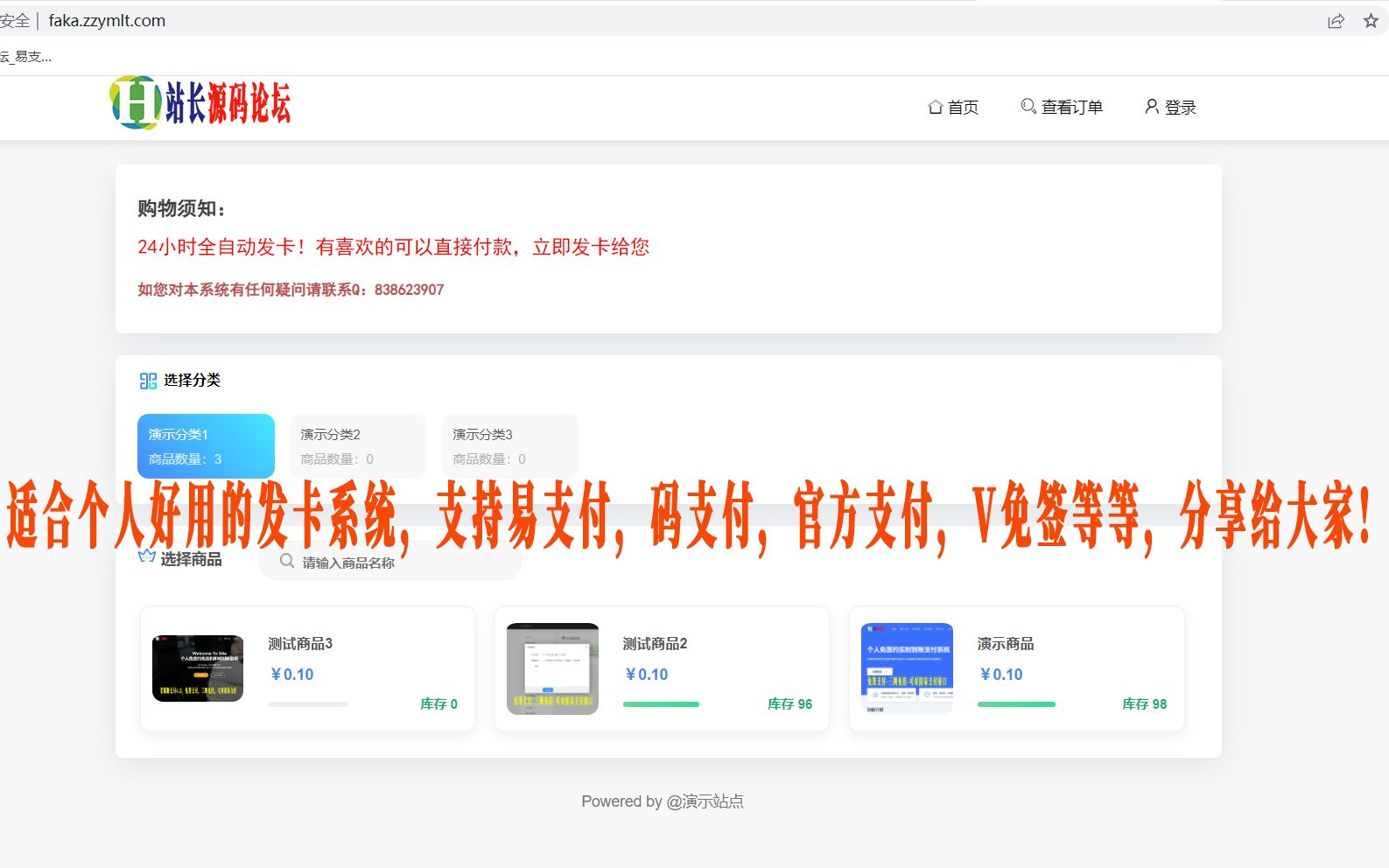
Task: Click the 演示商品 product title
Action: tap(1006, 643)
